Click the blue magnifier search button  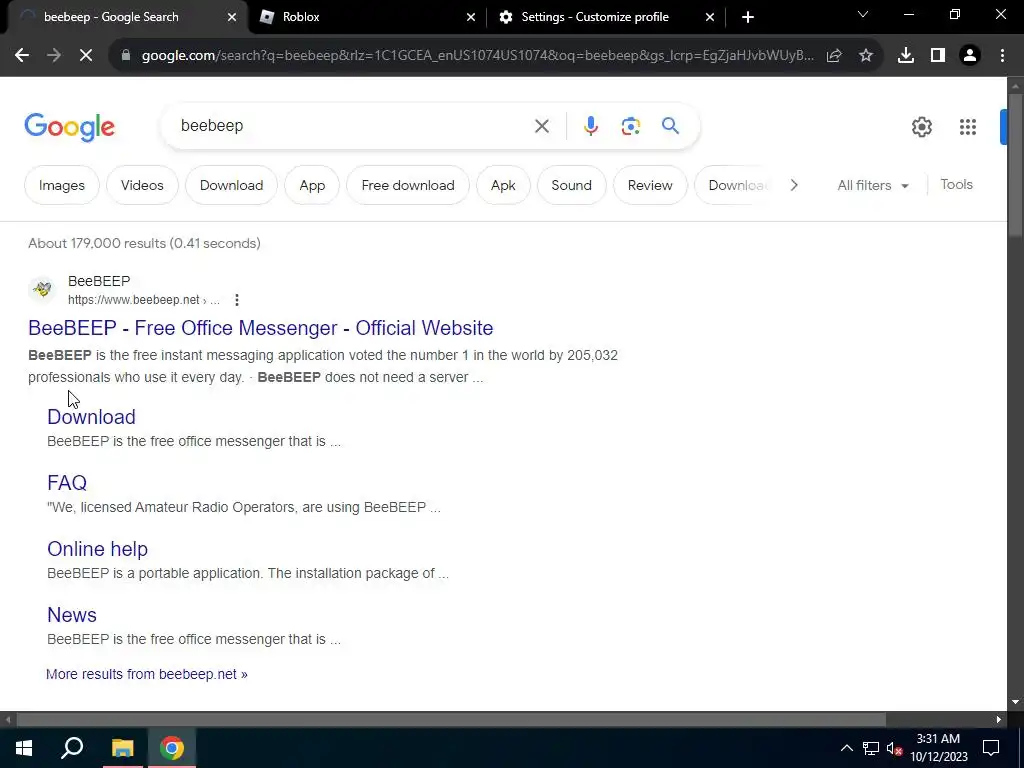(x=670, y=125)
